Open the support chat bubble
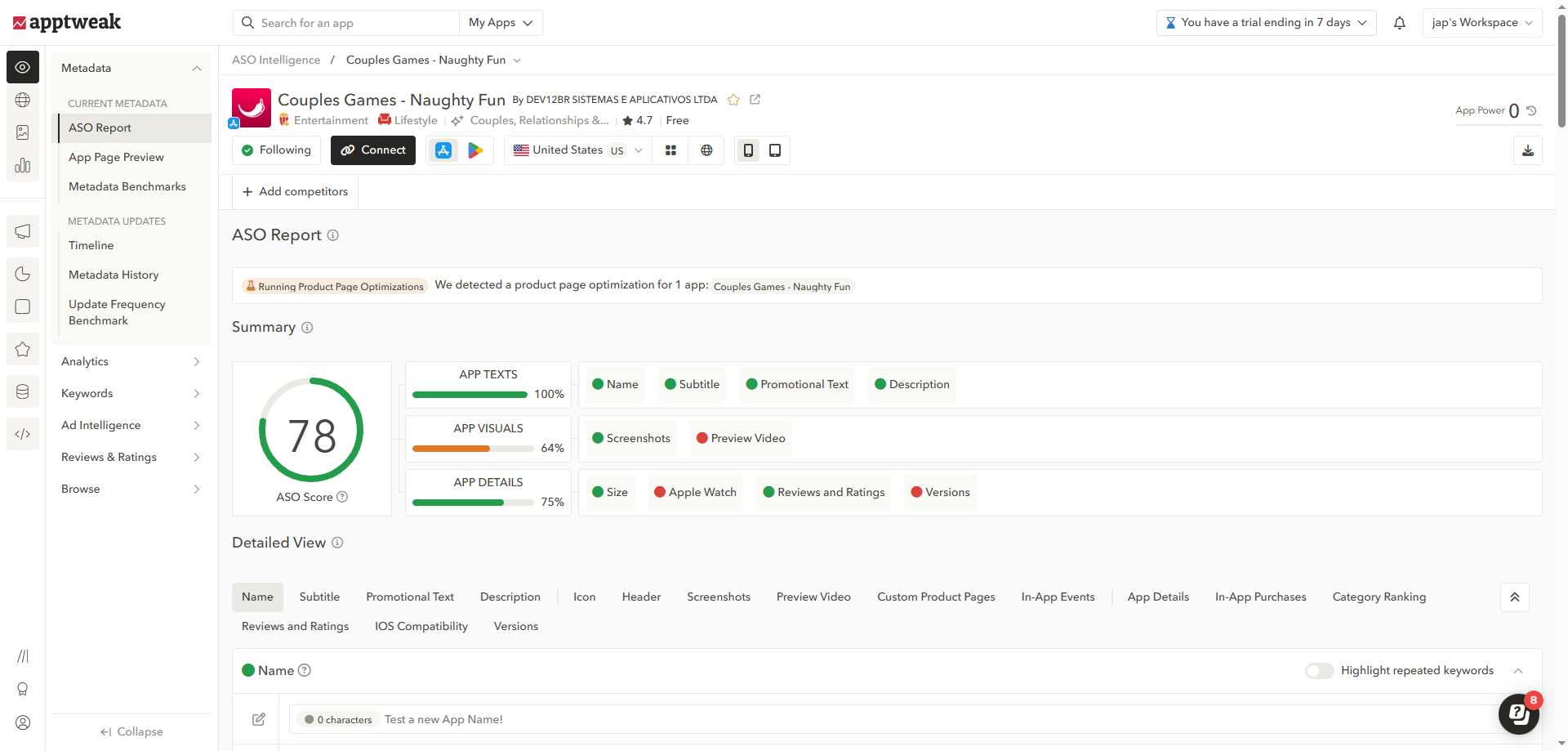1568x751 pixels. [1518, 713]
